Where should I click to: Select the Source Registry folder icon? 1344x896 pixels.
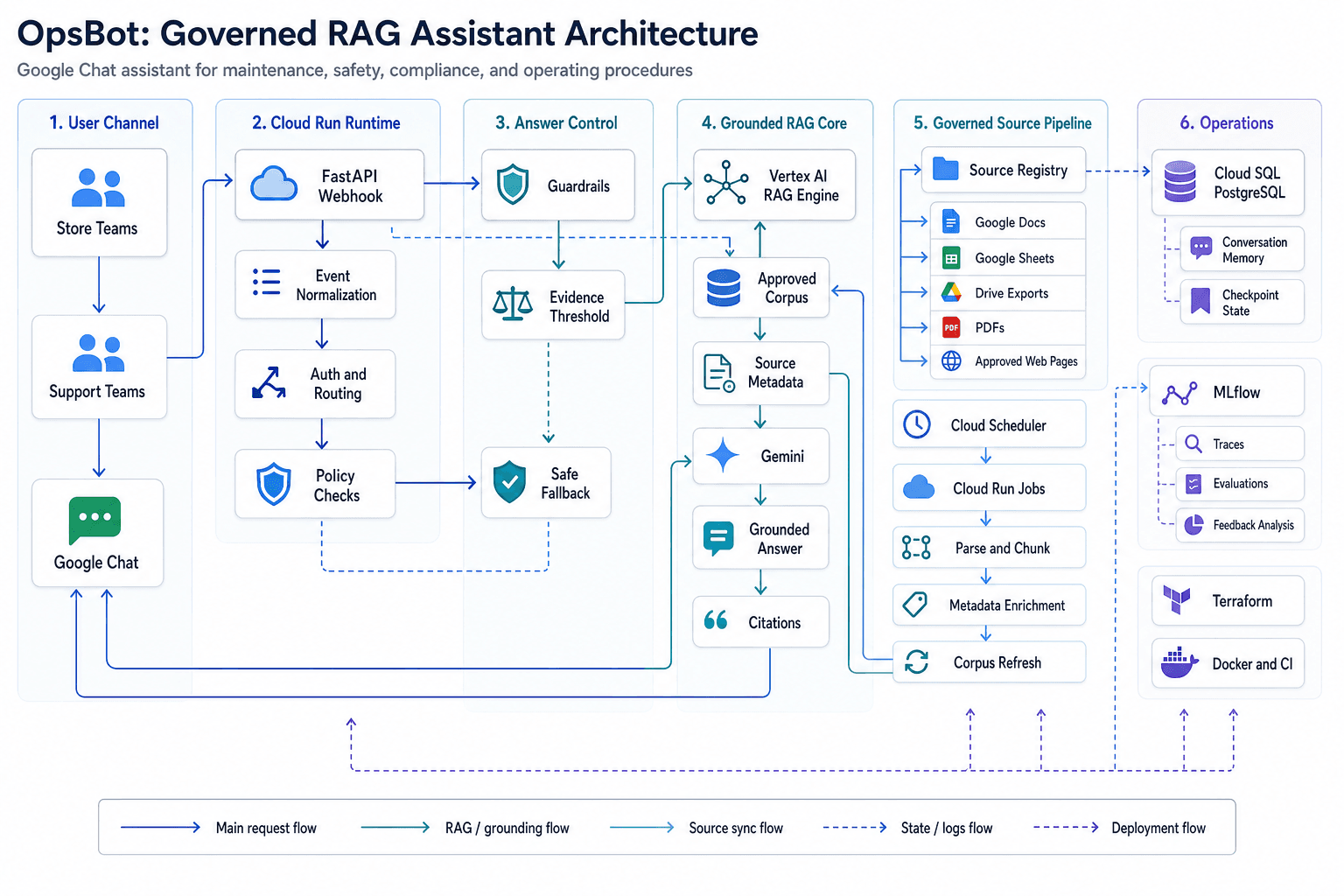[946, 169]
